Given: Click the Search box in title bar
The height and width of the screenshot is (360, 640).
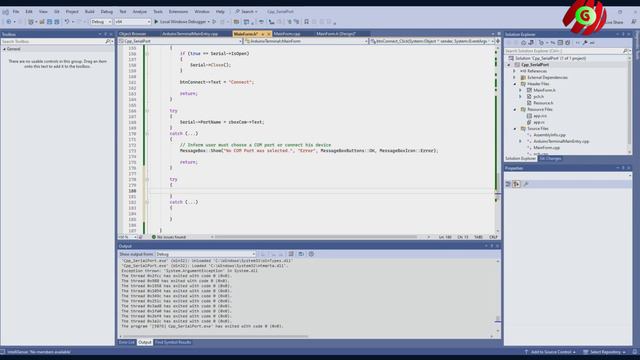Looking at the screenshot, I should 246,11.
